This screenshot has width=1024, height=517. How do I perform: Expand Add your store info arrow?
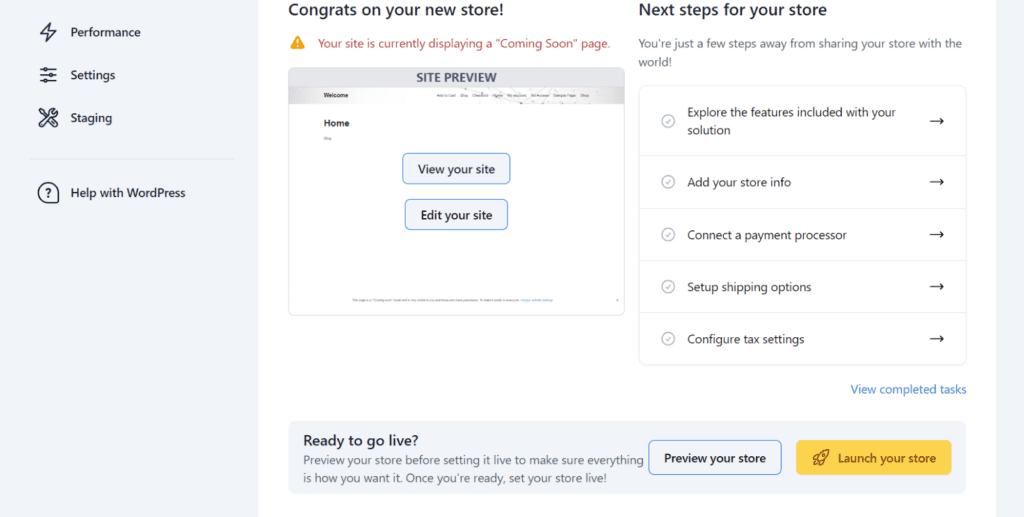(x=936, y=182)
